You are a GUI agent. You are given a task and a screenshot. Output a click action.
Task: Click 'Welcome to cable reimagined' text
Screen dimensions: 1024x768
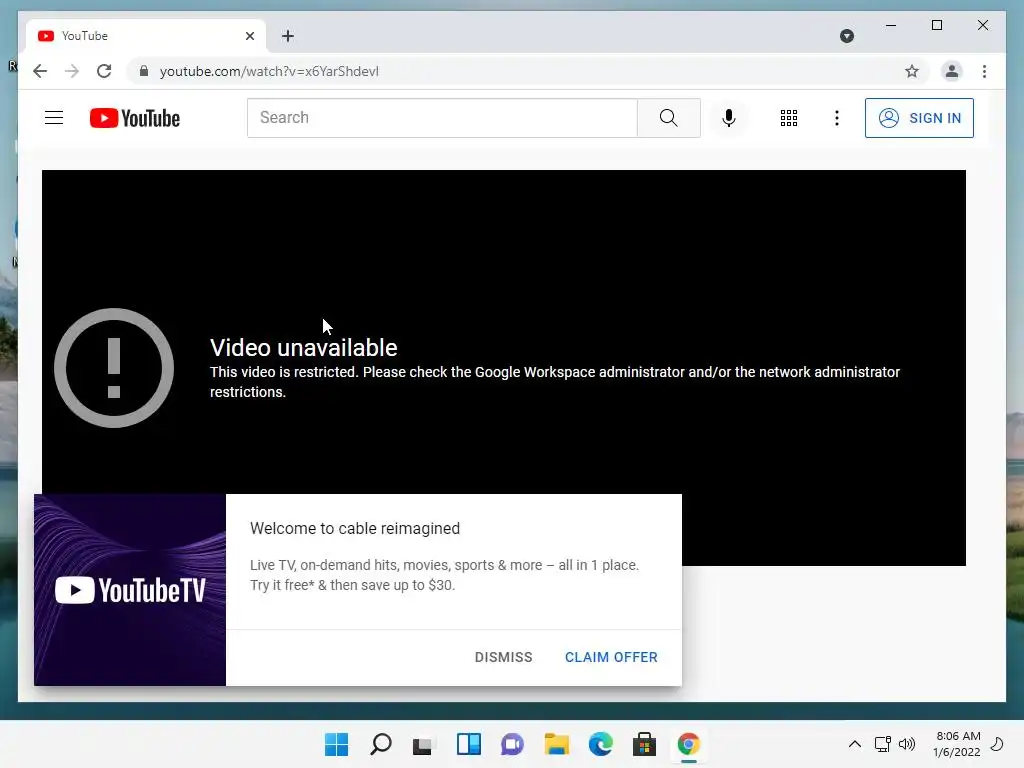355,528
